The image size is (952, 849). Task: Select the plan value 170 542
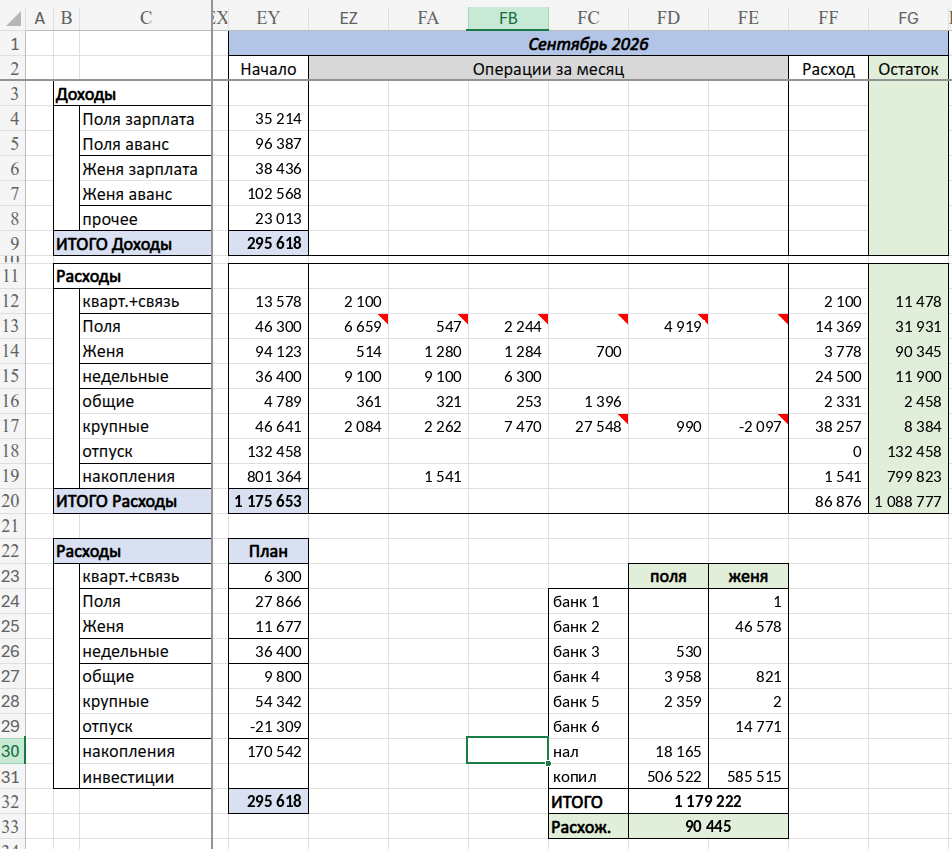(268, 751)
